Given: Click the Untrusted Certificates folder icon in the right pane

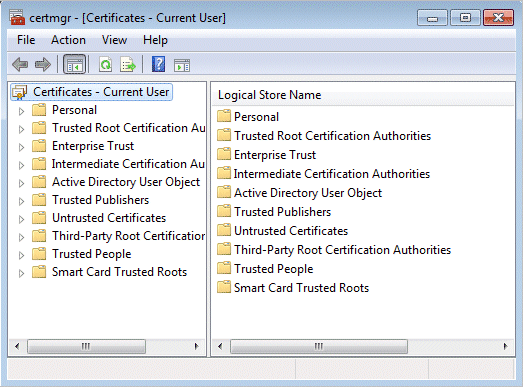Looking at the screenshot, I should point(224,230).
